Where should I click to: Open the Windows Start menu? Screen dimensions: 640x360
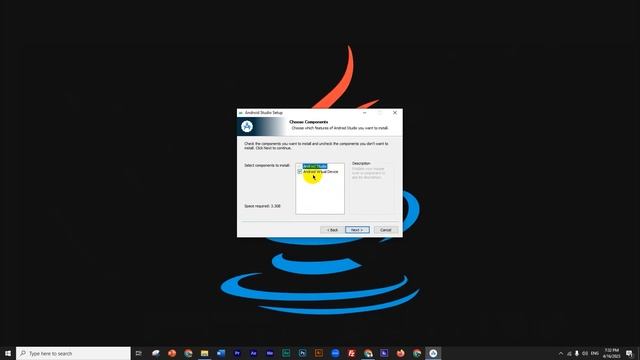pyautogui.click(x=8, y=353)
